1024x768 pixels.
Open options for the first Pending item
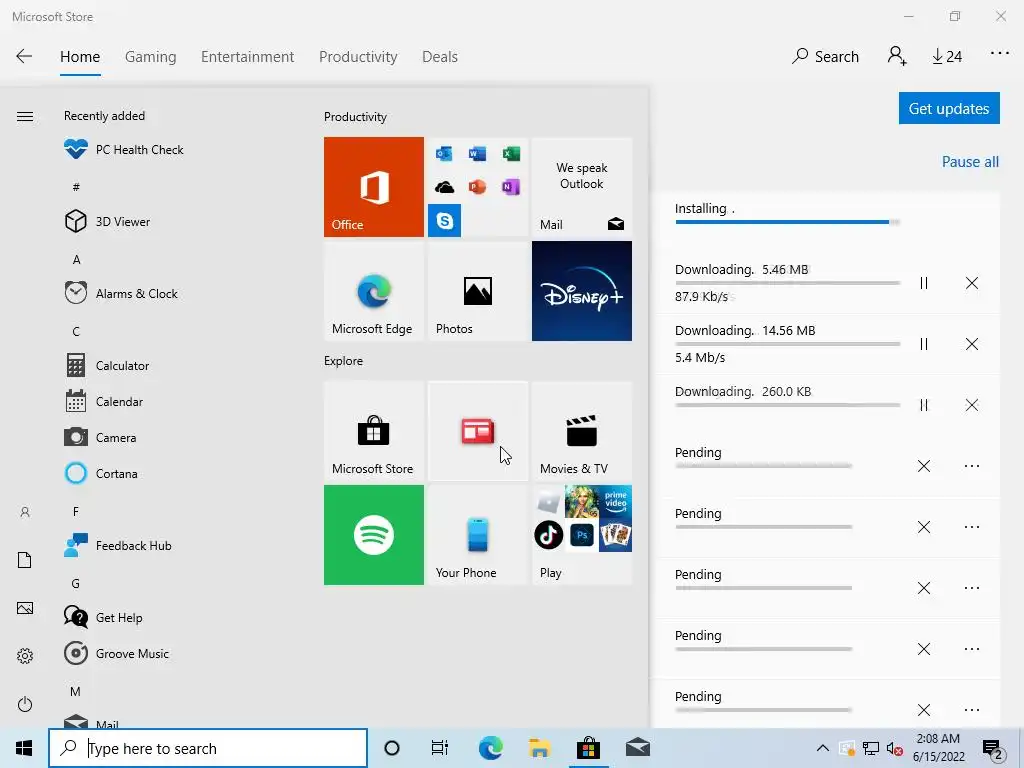pos(972,466)
